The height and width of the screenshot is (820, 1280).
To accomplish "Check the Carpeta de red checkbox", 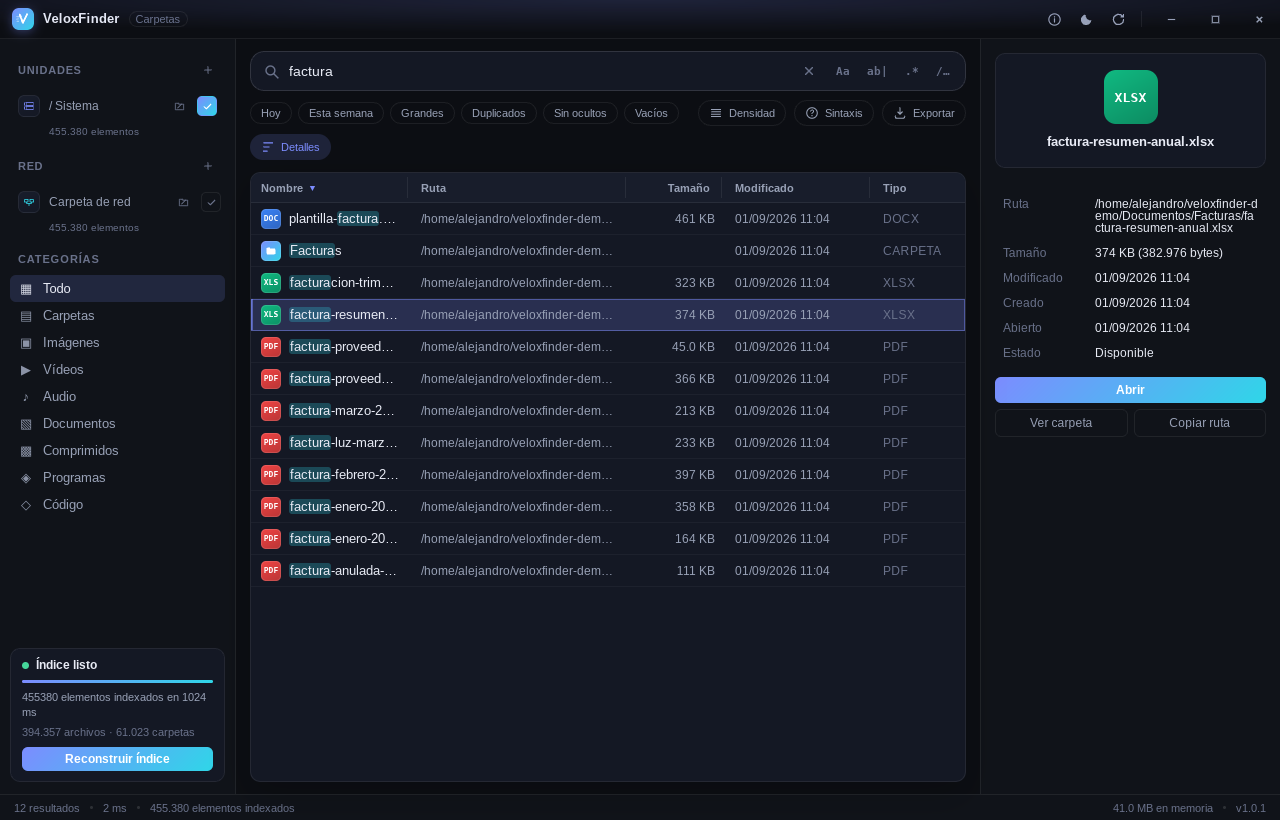I will click(x=211, y=202).
